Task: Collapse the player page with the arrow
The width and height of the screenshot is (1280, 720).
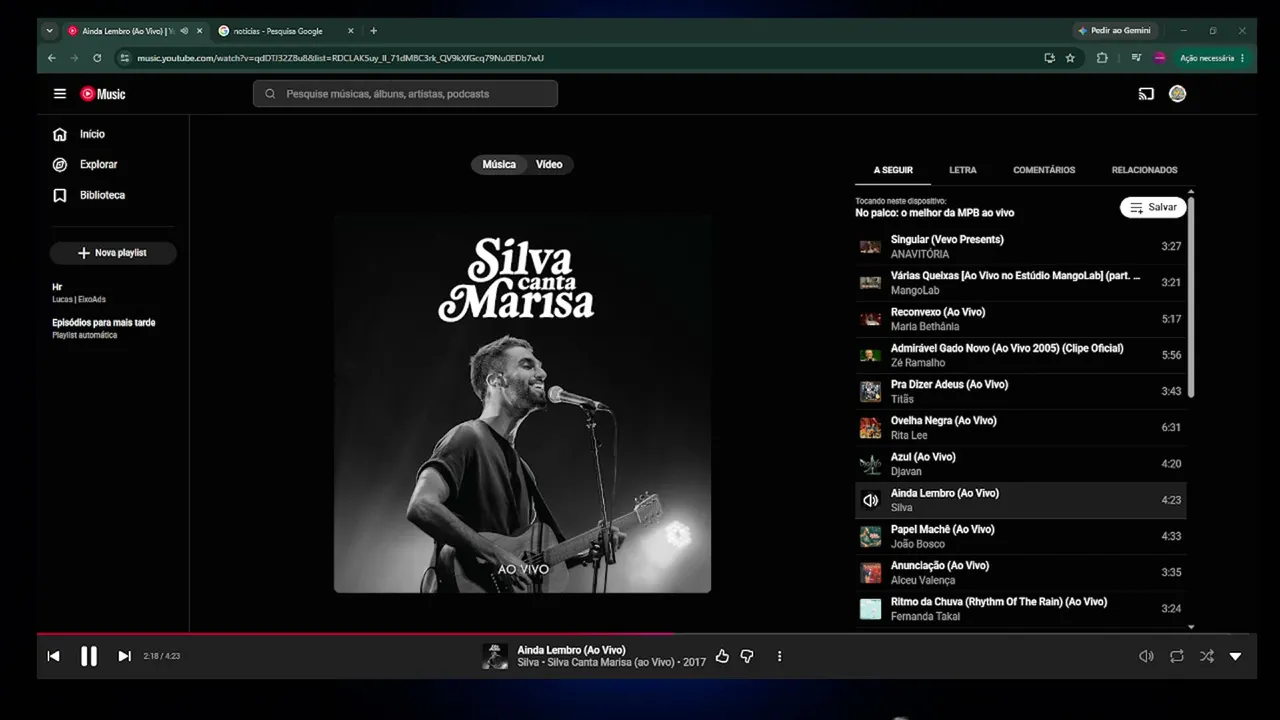Action: [x=1235, y=656]
